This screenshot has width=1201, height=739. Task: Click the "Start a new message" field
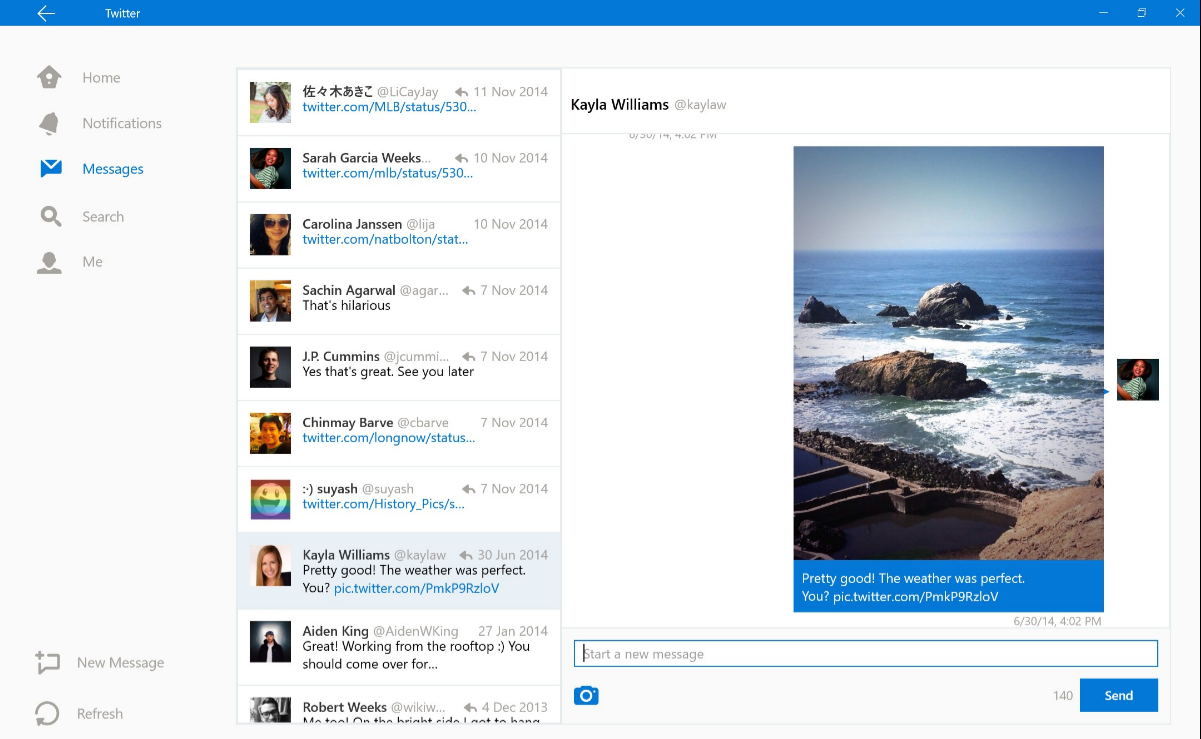click(x=865, y=654)
